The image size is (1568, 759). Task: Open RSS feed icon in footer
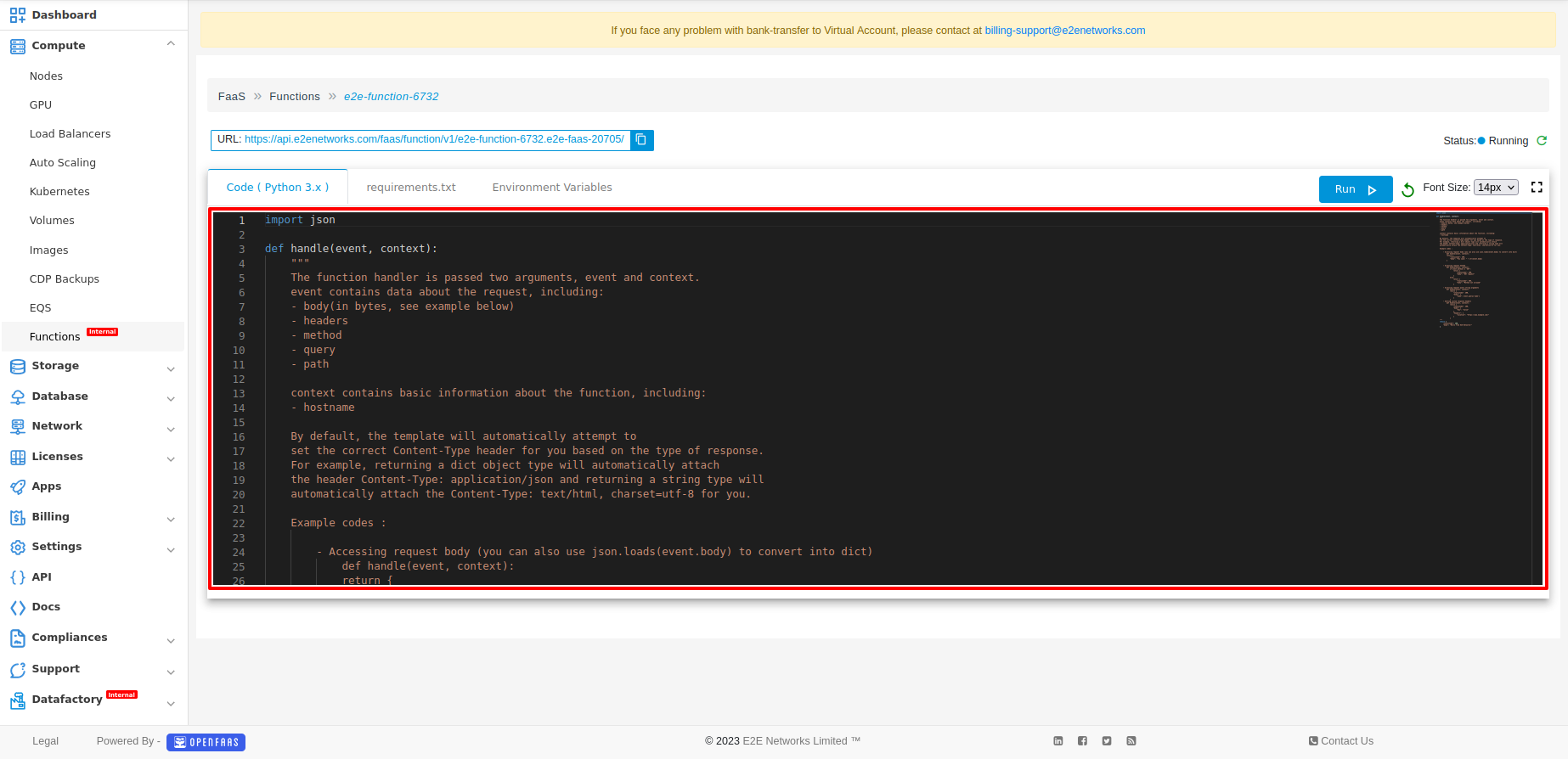[1131, 741]
